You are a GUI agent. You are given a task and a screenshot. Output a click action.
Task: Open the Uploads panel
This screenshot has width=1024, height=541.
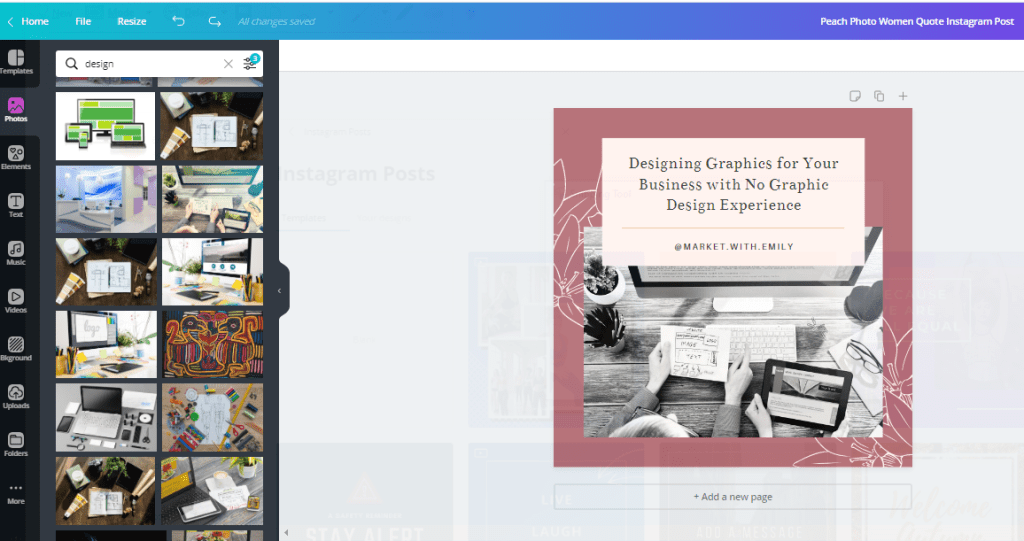[16, 396]
